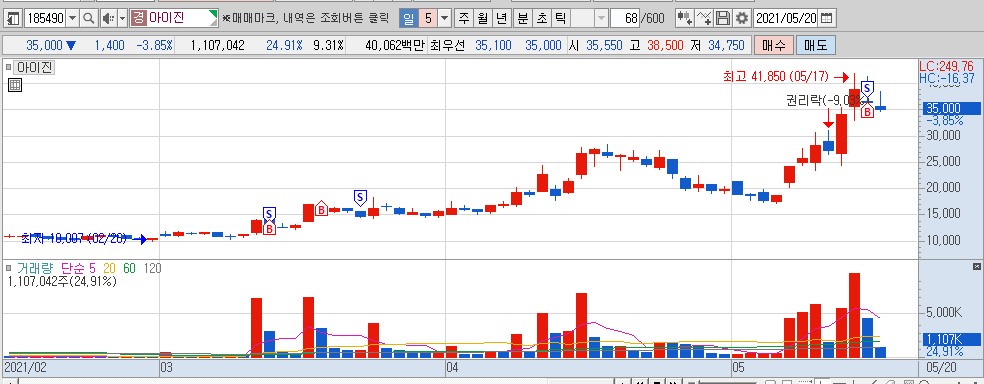Expand the speaker options dropdown arrow
Screen dimensions: 984x384
[122, 18]
